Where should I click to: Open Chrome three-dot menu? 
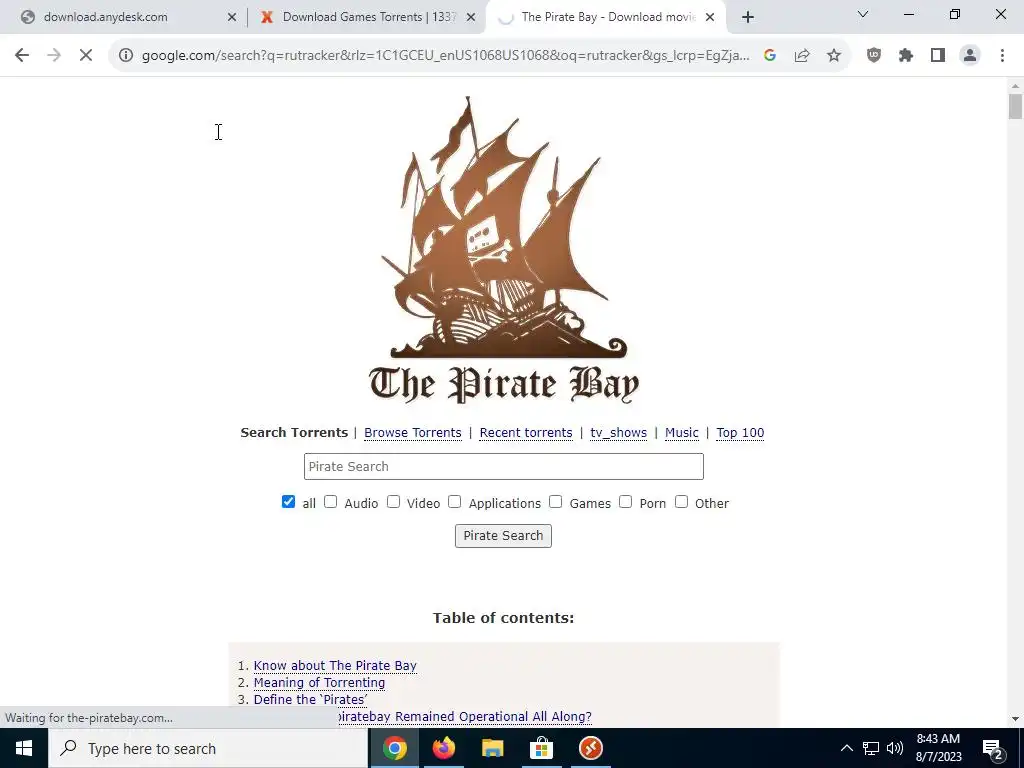1002,56
